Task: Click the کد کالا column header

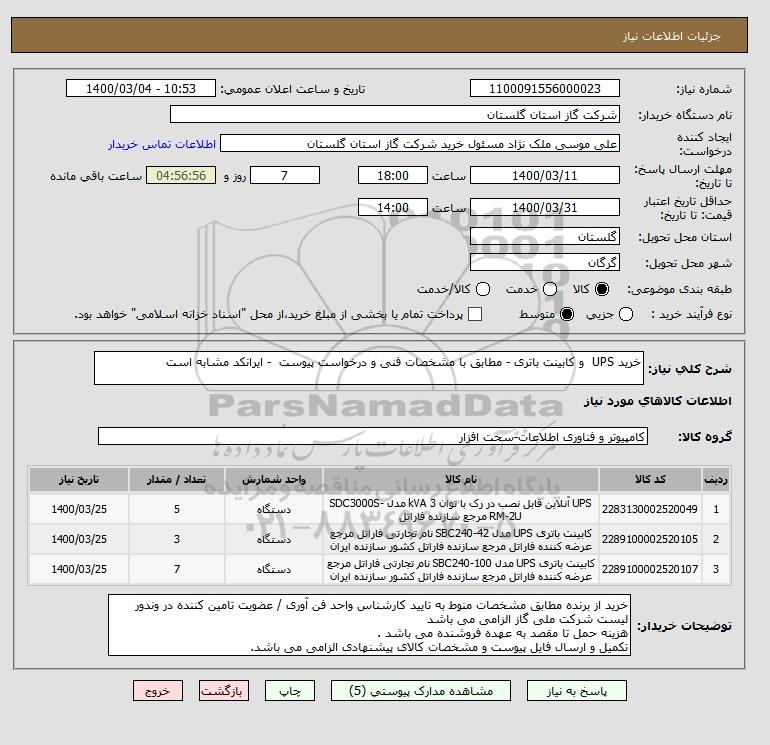Action: click(x=650, y=479)
